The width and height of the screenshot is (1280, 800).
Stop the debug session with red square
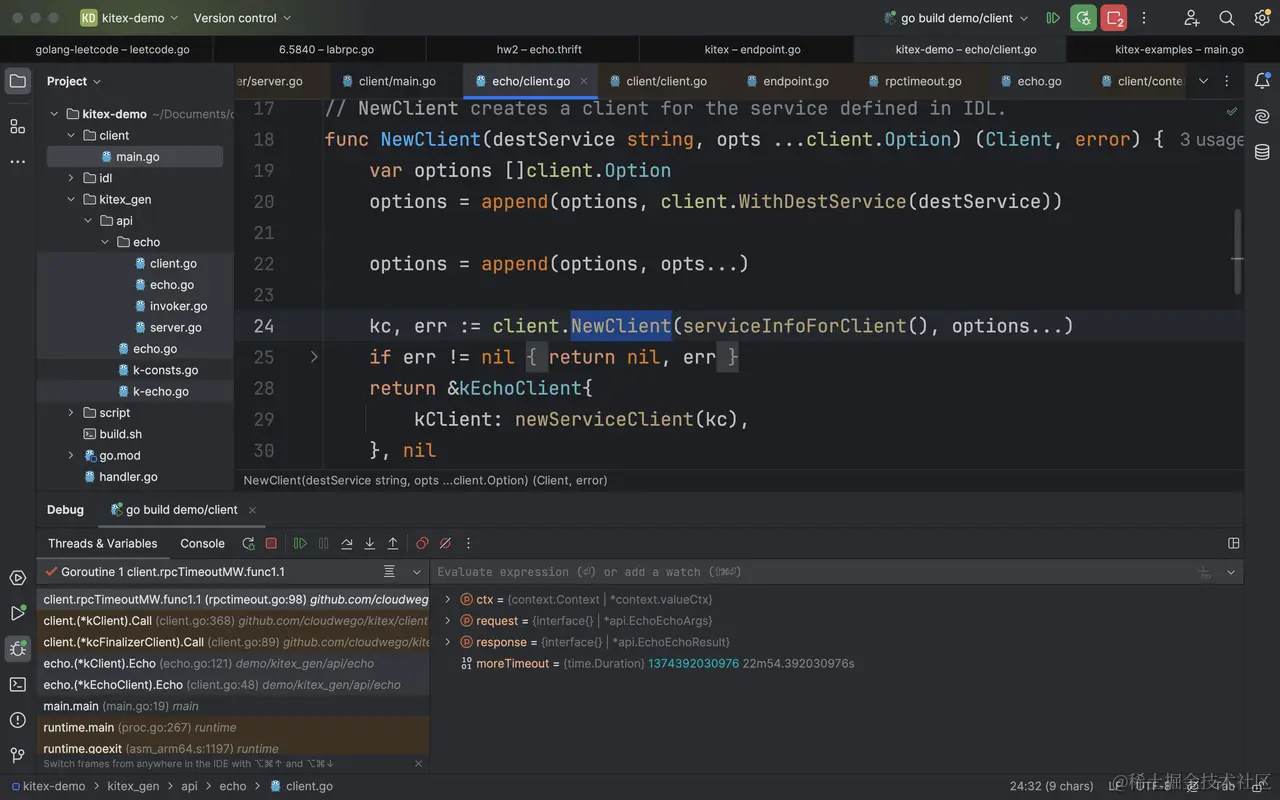point(271,543)
